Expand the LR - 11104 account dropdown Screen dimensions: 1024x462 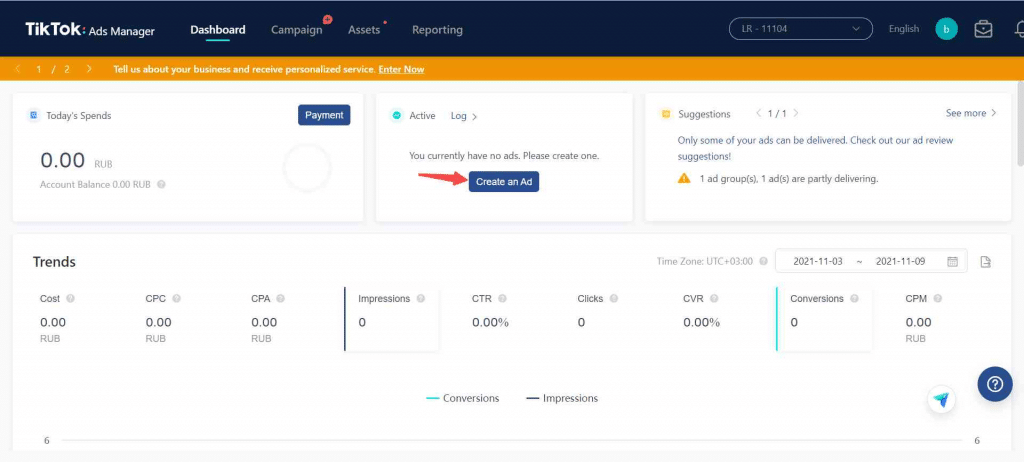click(x=801, y=29)
